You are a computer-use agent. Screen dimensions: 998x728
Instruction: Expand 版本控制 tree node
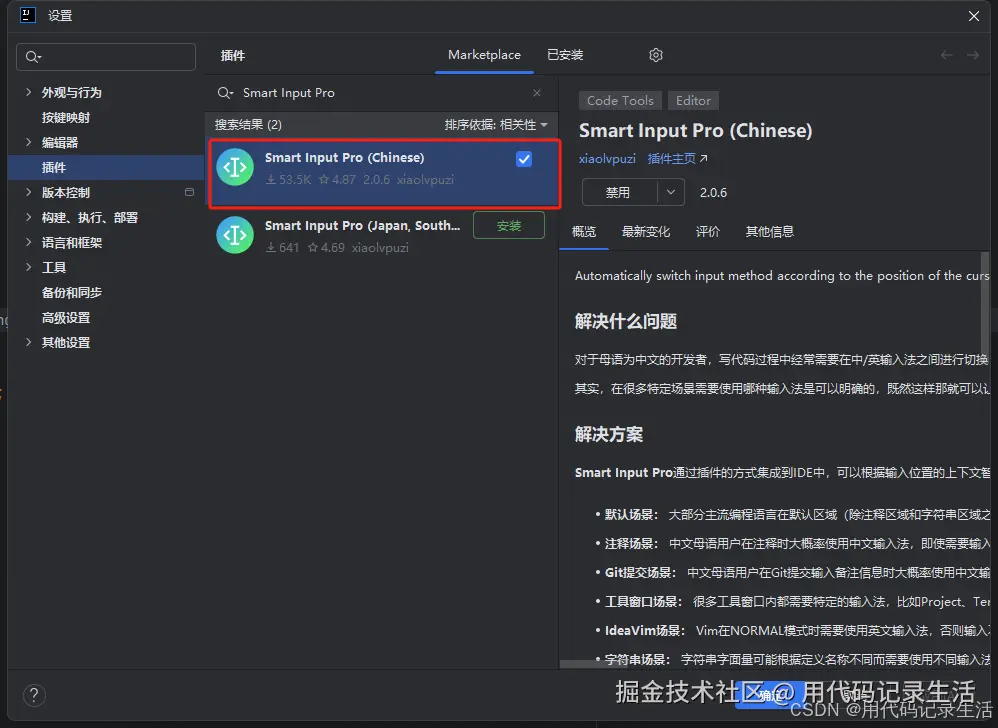28,192
